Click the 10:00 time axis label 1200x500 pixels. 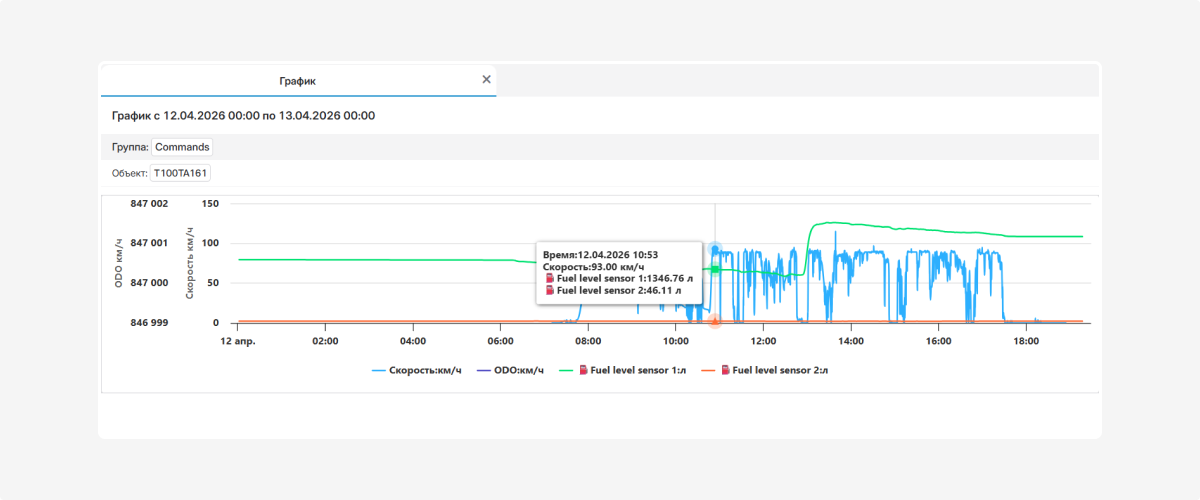(x=676, y=341)
